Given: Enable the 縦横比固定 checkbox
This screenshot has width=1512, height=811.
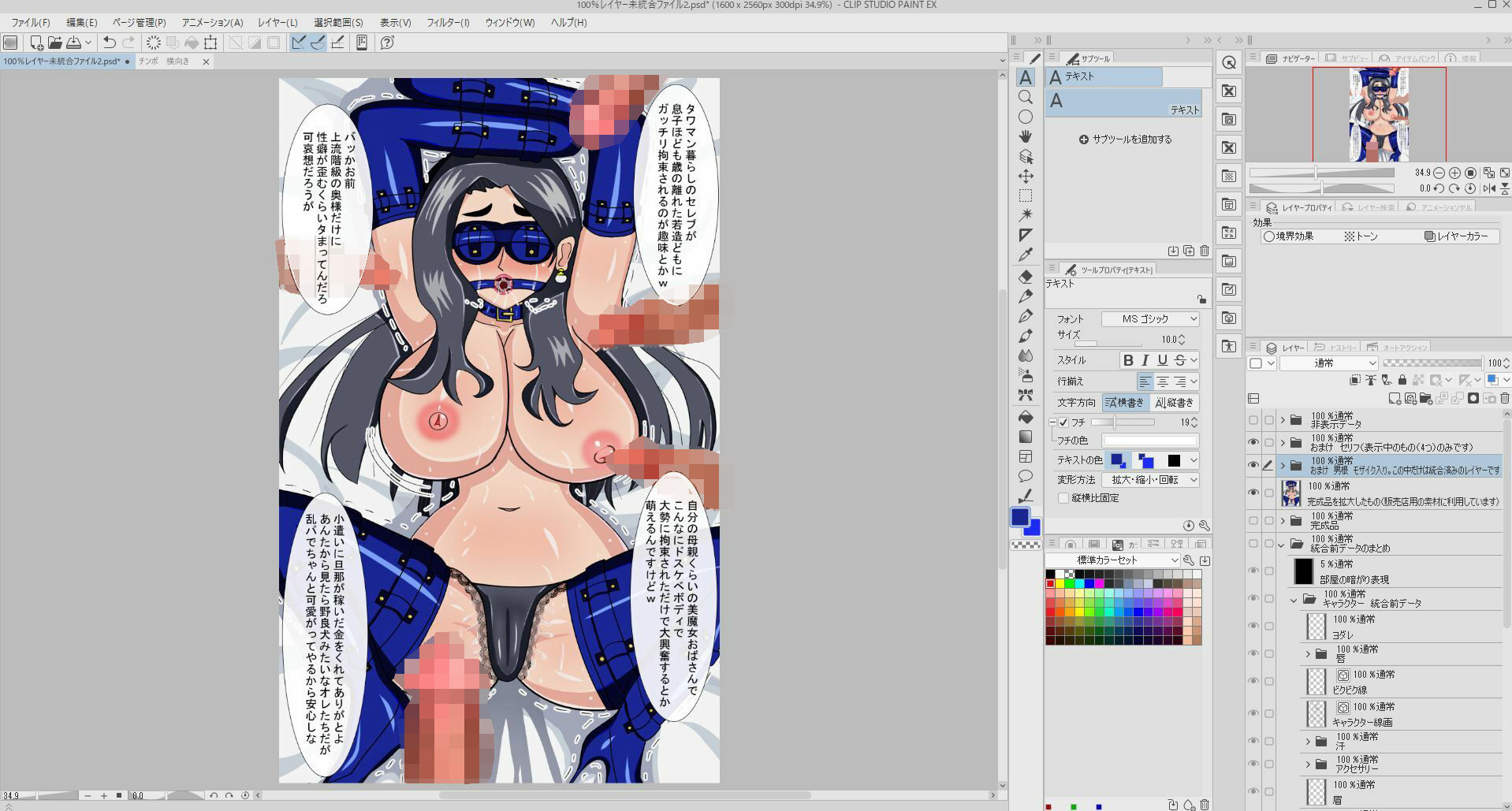Looking at the screenshot, I should point(1063,498).
